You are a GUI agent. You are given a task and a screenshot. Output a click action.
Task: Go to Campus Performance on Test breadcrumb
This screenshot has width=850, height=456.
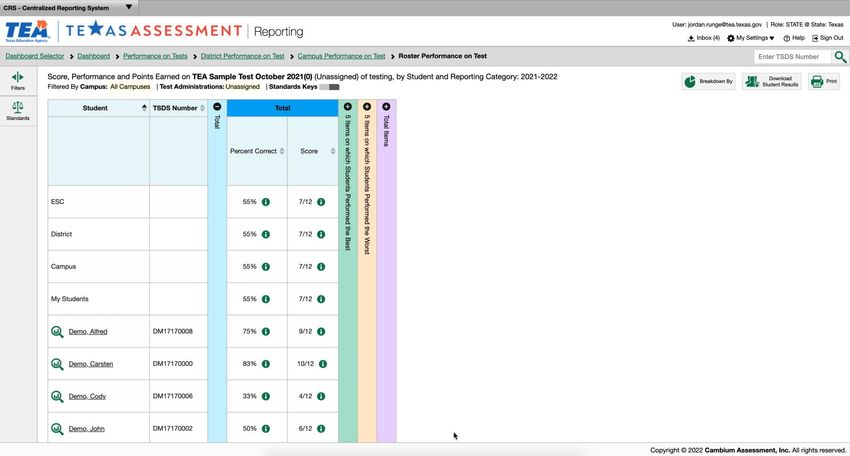coord(341,56)
